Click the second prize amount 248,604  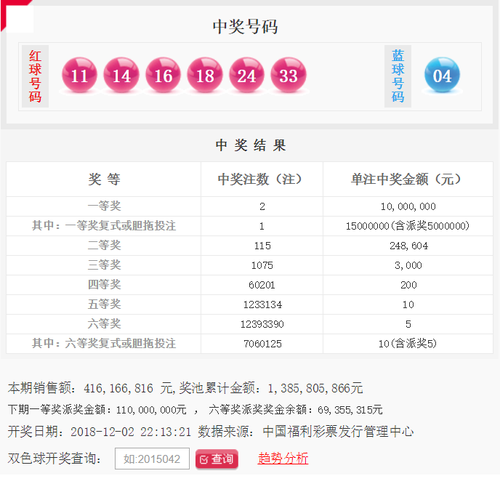(x=409, y=246)
